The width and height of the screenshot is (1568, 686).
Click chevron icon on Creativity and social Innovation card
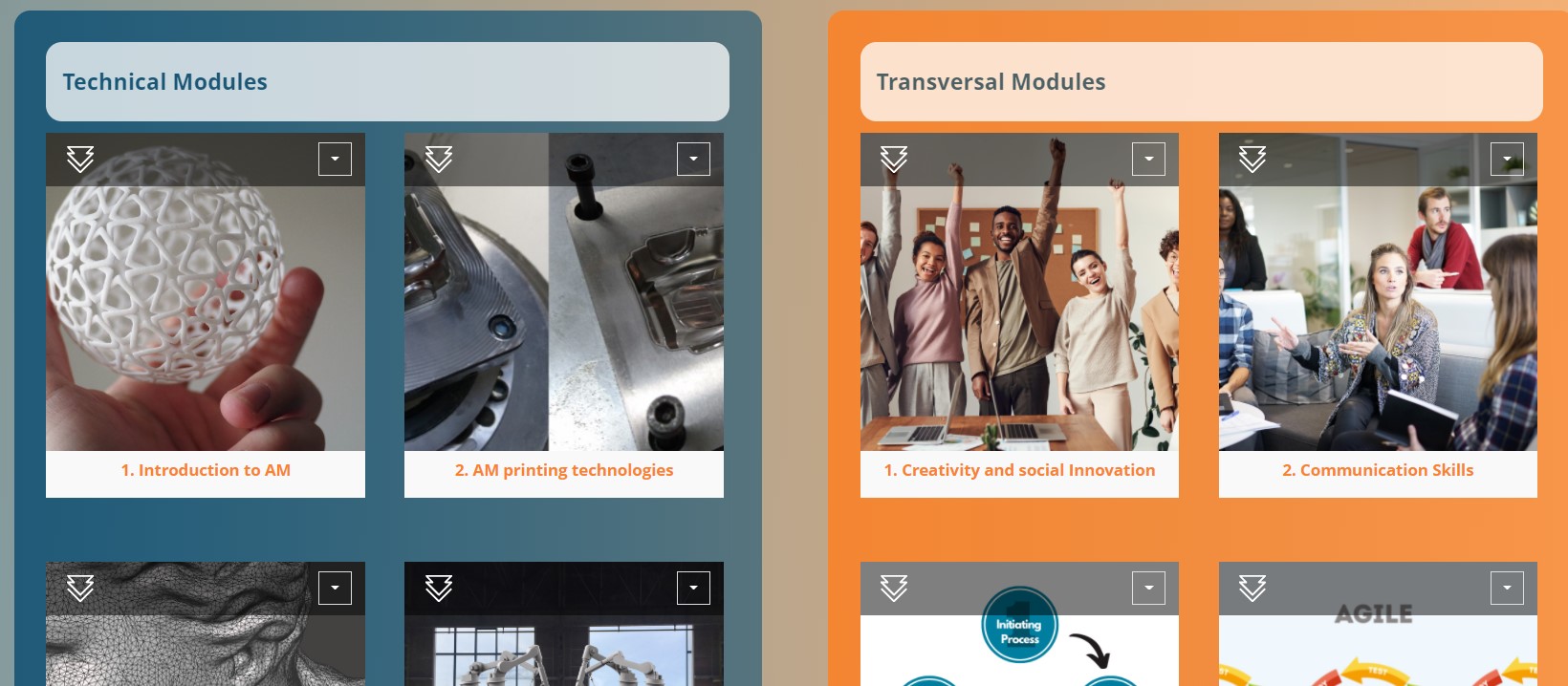pyautogui.click(x=894, y=159)
